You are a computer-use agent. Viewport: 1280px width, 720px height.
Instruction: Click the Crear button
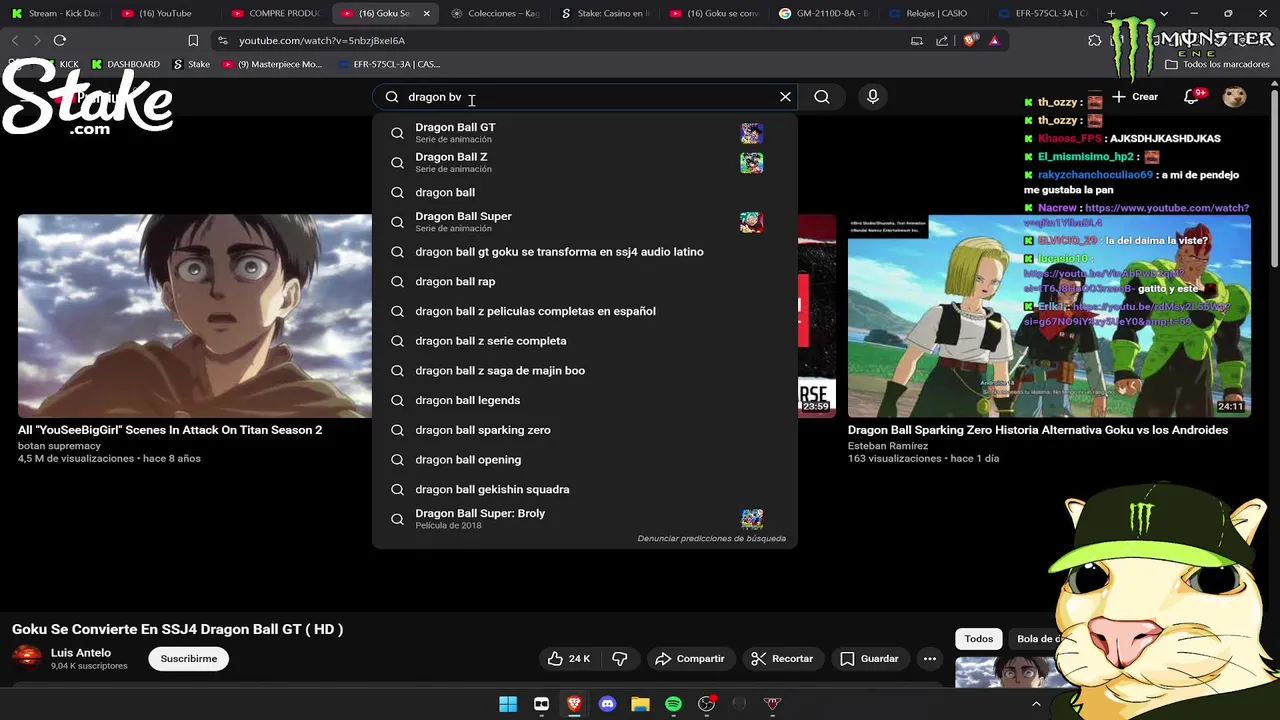coord(1135,97)
